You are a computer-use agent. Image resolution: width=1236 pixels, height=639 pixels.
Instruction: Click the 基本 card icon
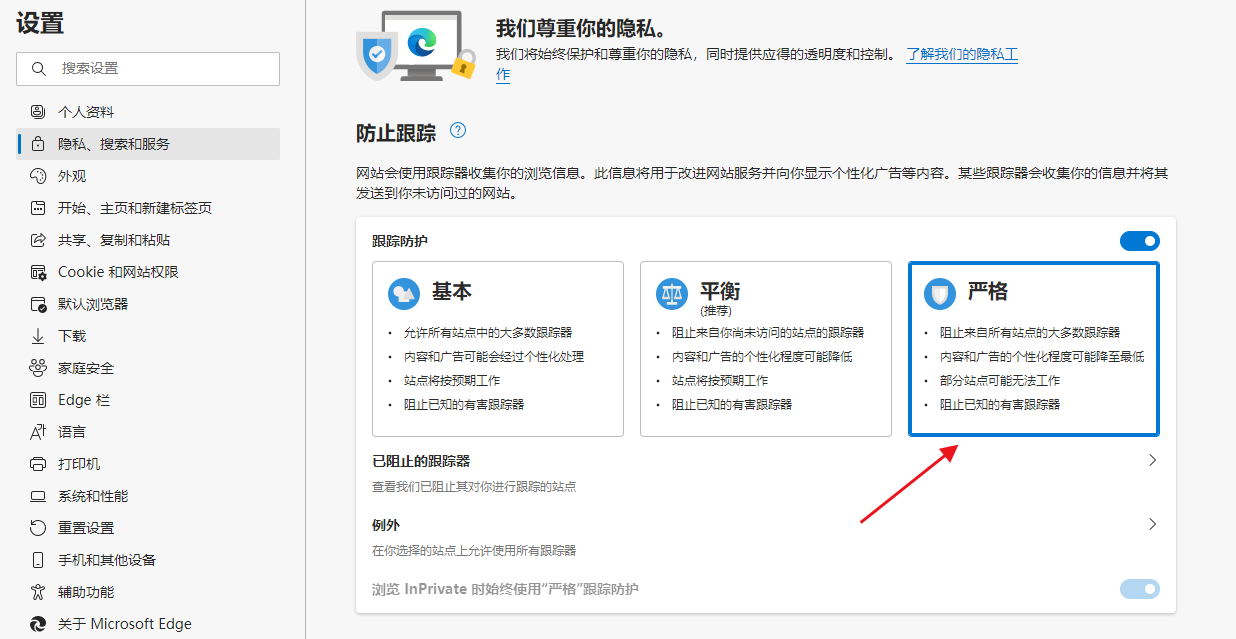point(404,293)
